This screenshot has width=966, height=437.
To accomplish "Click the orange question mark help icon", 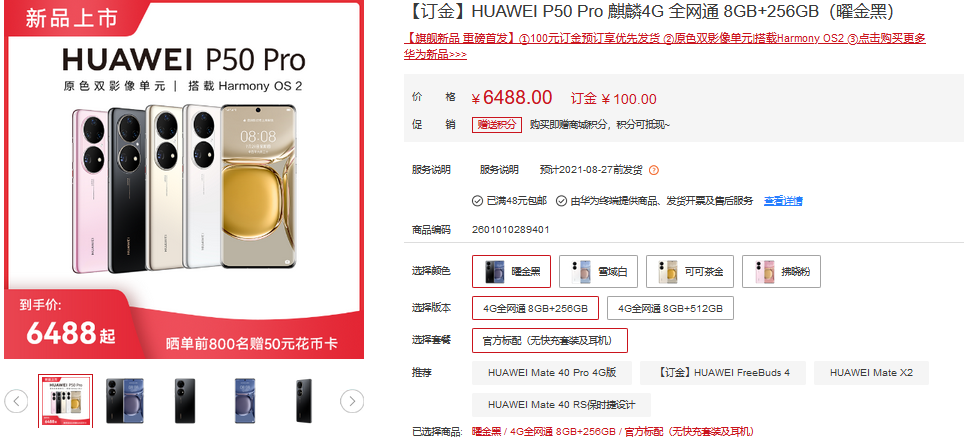I will pyautogui.click(x=654, y=170).
